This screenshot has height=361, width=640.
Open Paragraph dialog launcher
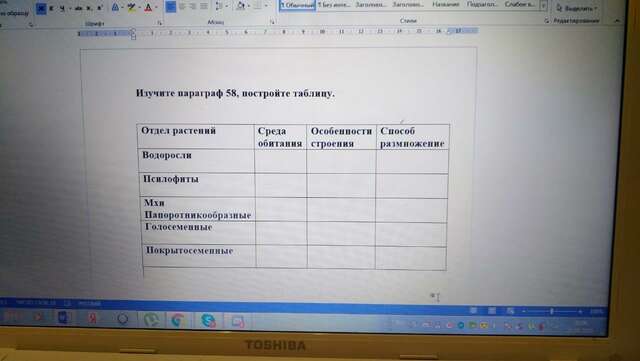272,22
